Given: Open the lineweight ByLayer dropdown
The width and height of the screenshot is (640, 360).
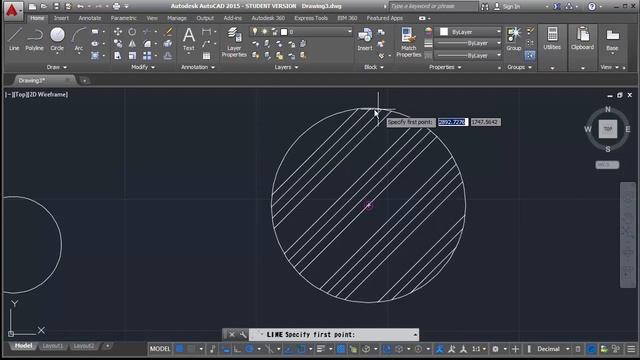Looking at the screenshot, I should click(468, 43).
